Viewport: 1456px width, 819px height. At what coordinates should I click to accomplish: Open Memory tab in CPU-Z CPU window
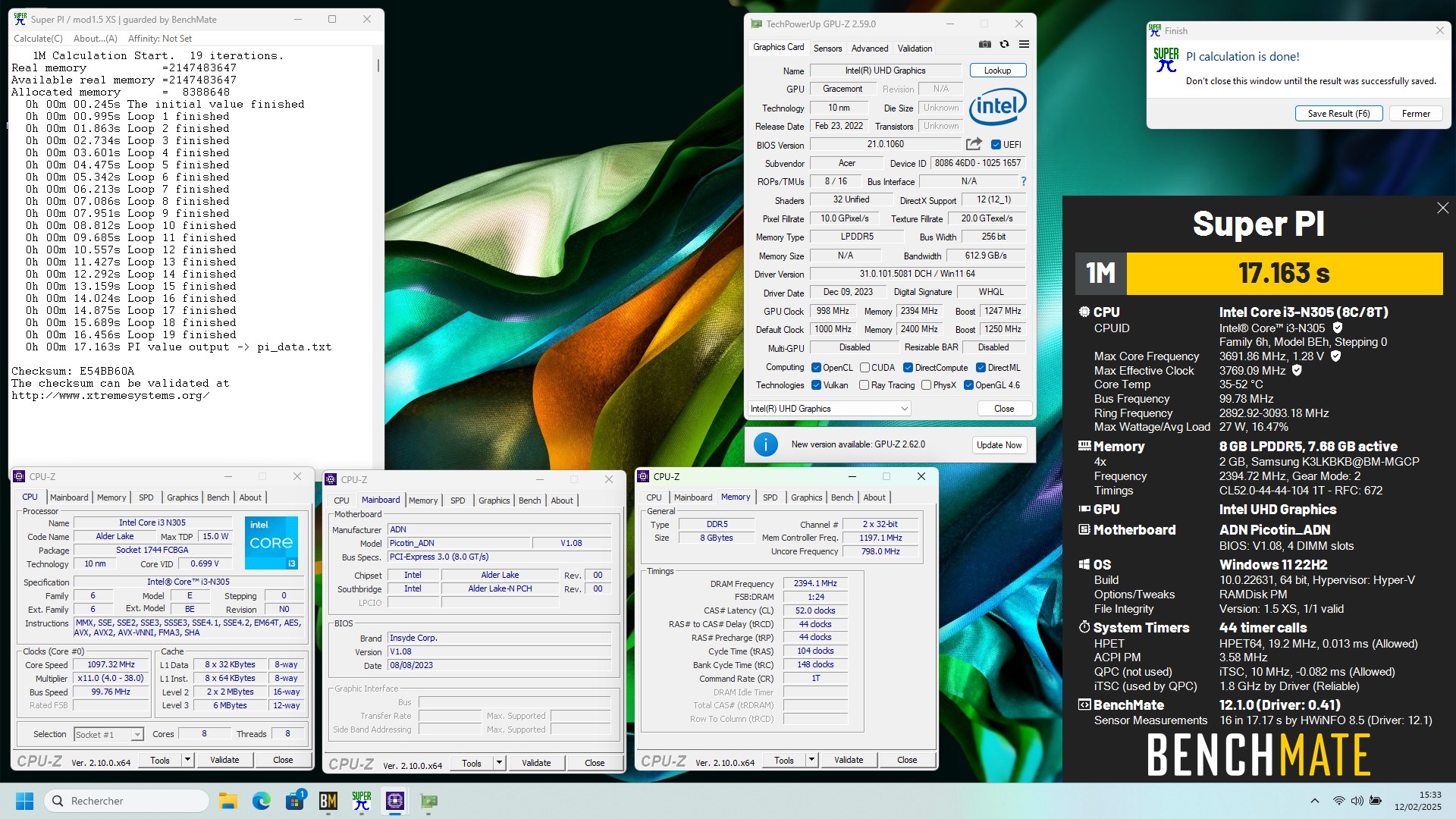tap(111, 497)
